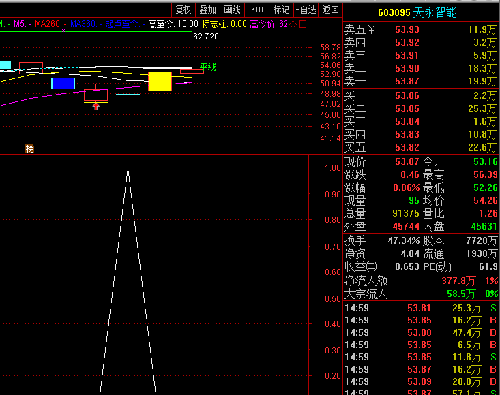The image size is (500, 395).
Task: Open the 叠加 overlay option
Action: [208, 10]
